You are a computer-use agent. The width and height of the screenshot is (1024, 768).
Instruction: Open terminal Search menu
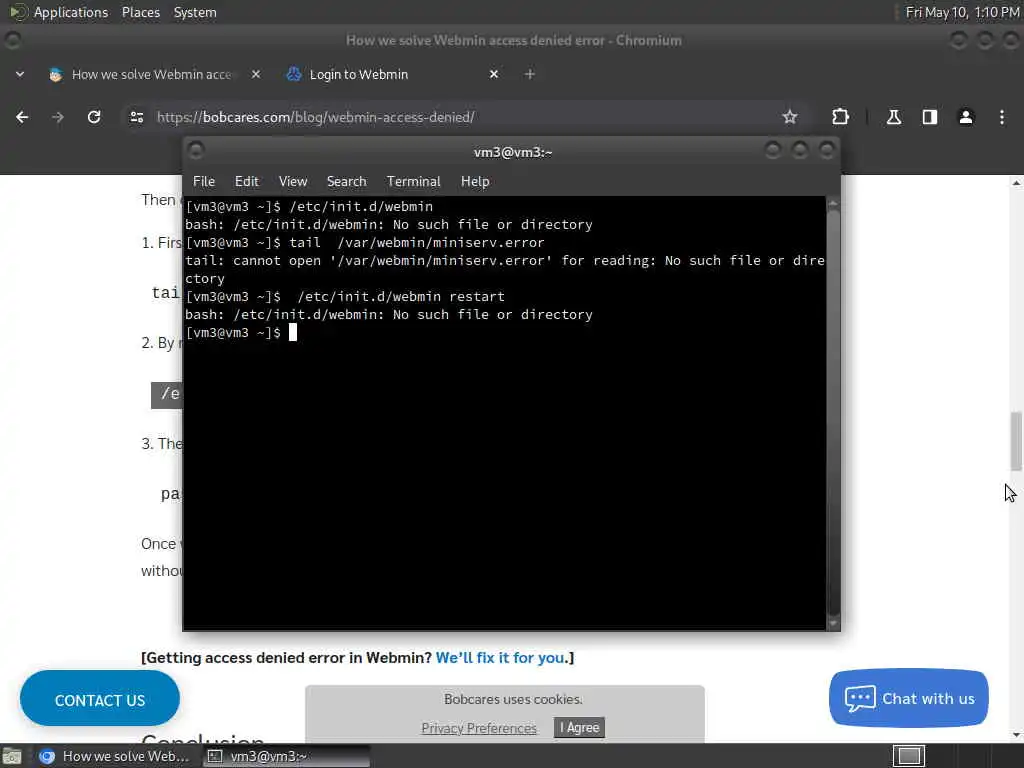click(x=347, y=182)
